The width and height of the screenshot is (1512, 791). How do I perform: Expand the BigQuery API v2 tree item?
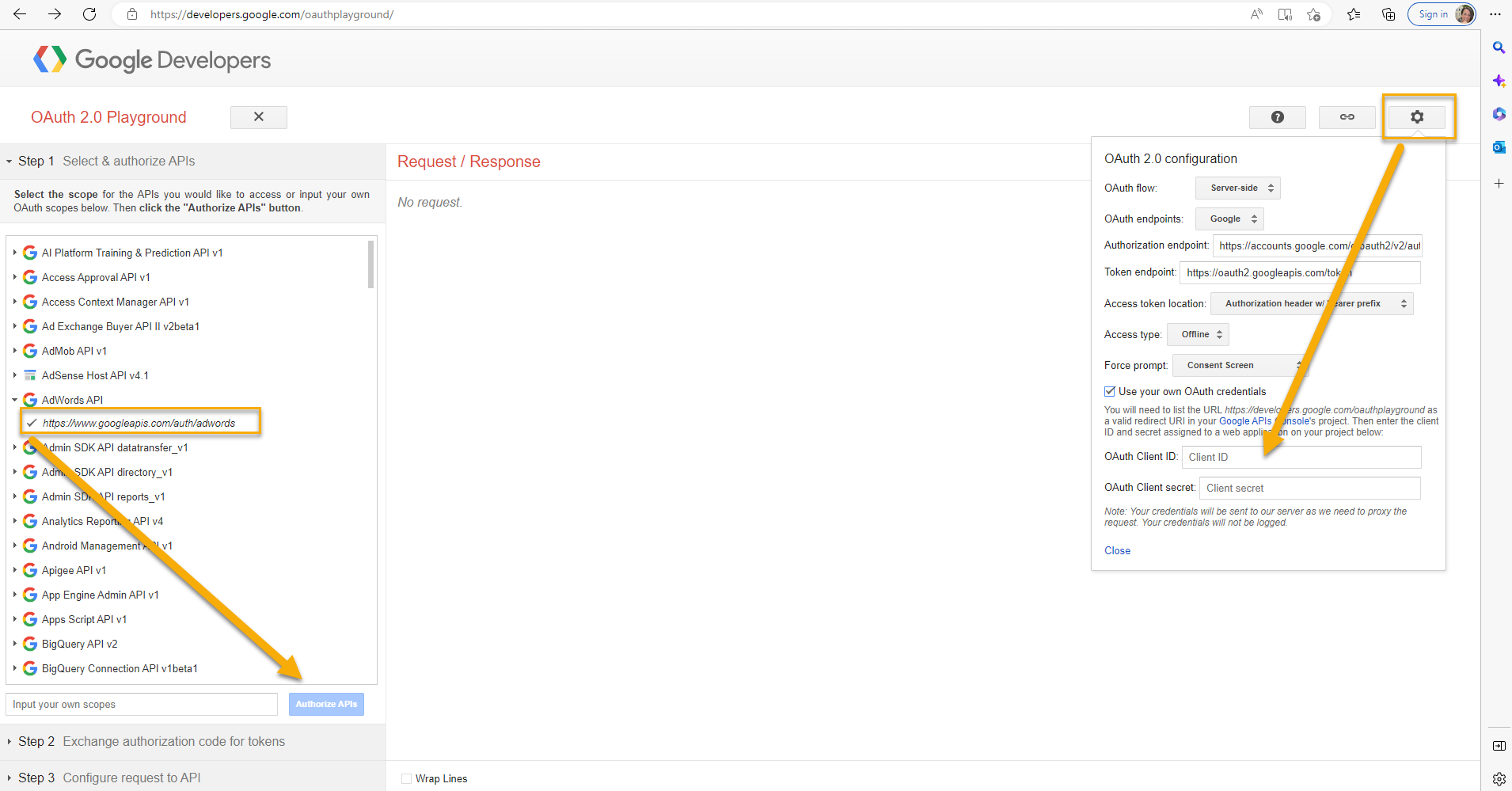[15, 644]
